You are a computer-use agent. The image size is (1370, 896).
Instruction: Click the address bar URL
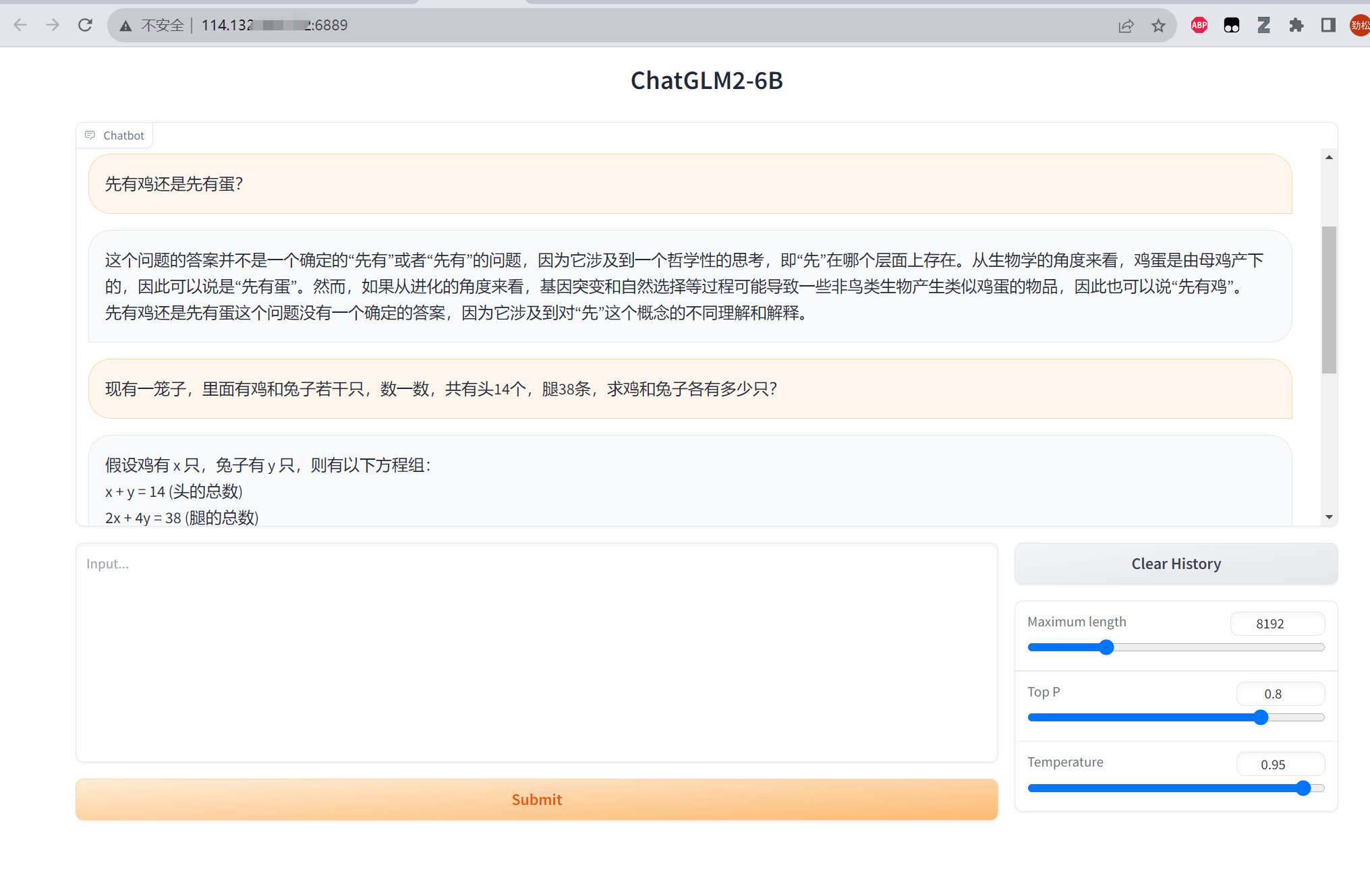pyautogui.click(x=275, y=26)
